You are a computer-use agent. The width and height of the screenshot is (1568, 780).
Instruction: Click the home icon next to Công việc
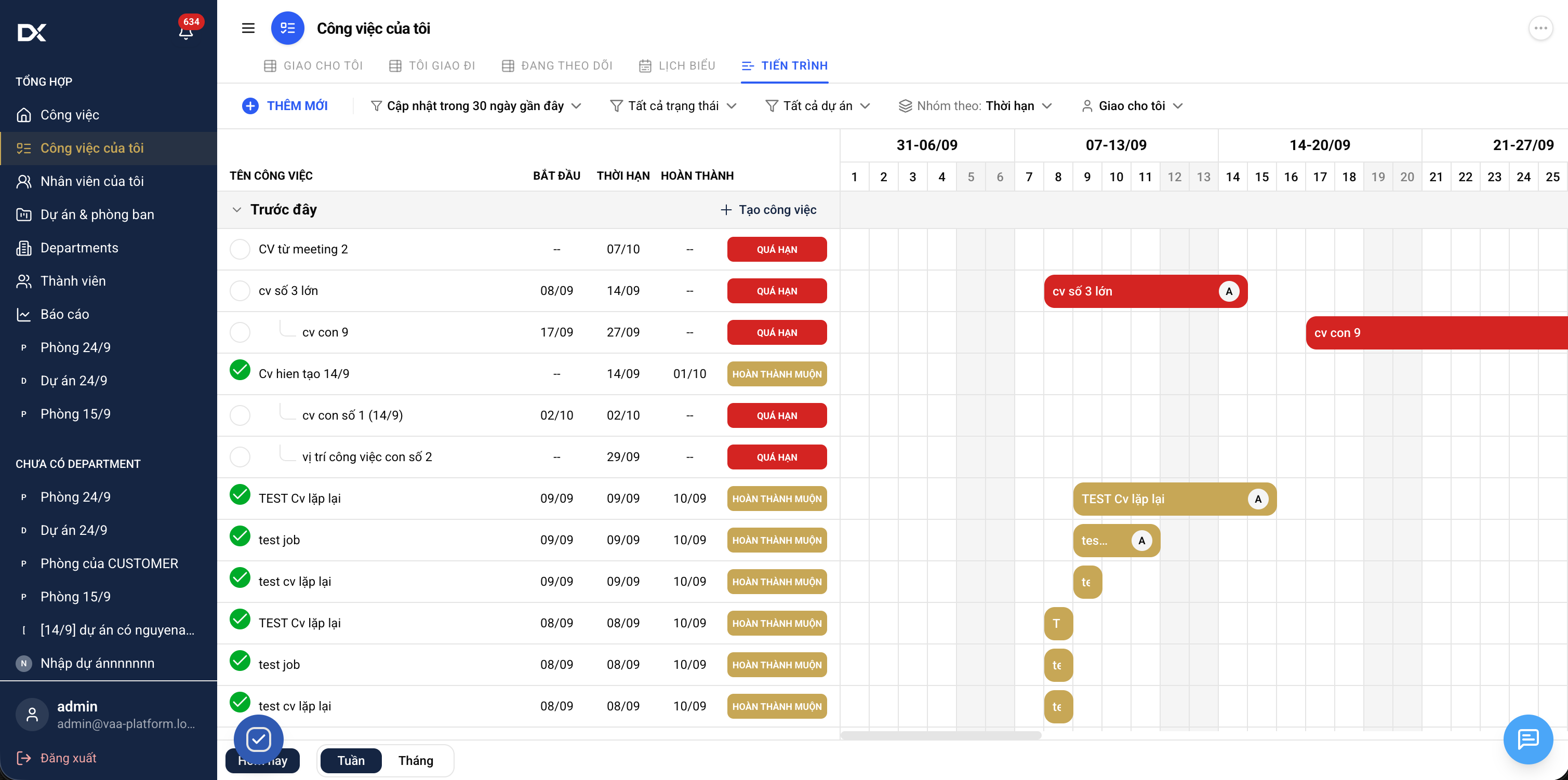[x=24, y=115]
